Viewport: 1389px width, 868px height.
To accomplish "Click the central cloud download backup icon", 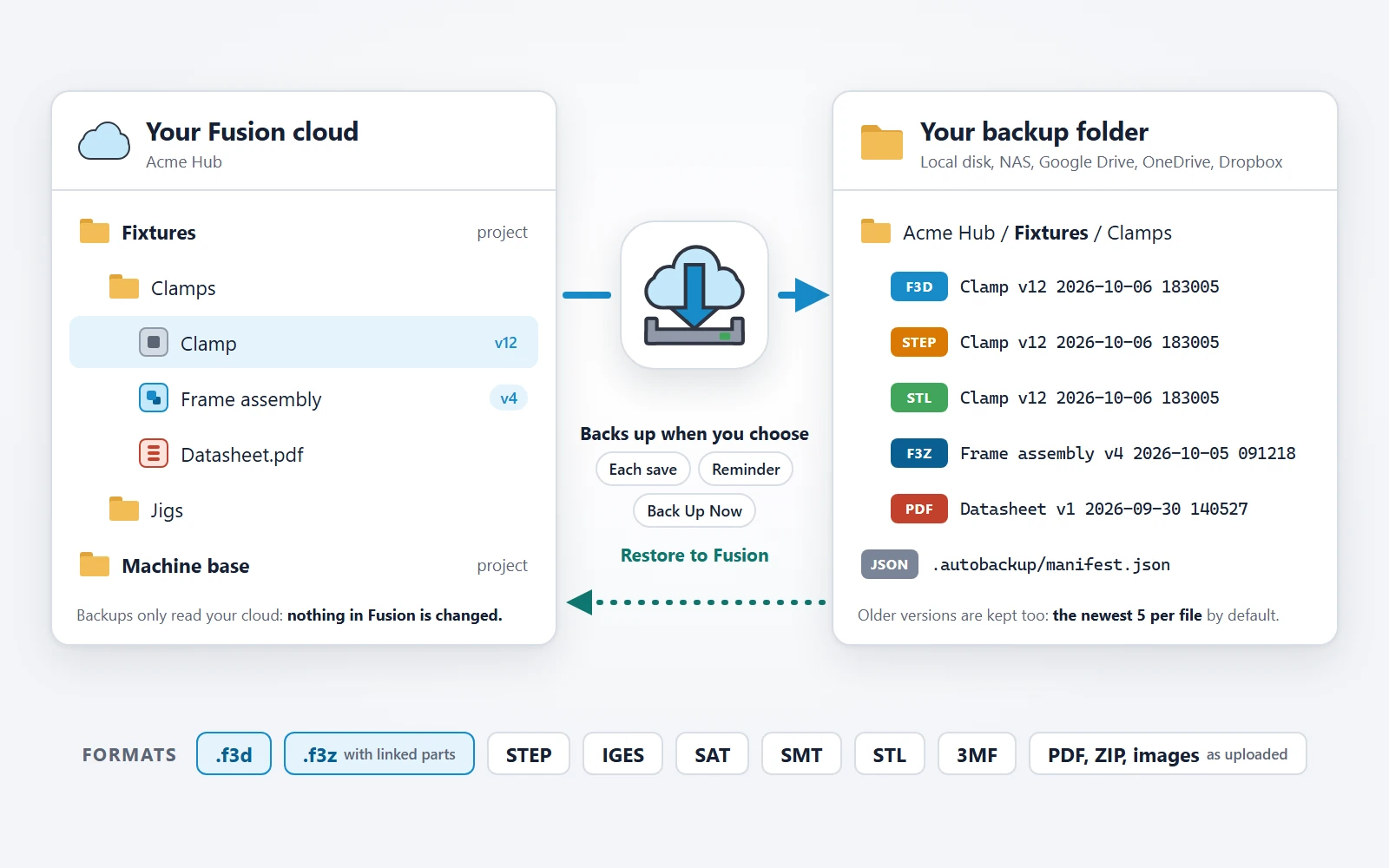I will (694, 295).
